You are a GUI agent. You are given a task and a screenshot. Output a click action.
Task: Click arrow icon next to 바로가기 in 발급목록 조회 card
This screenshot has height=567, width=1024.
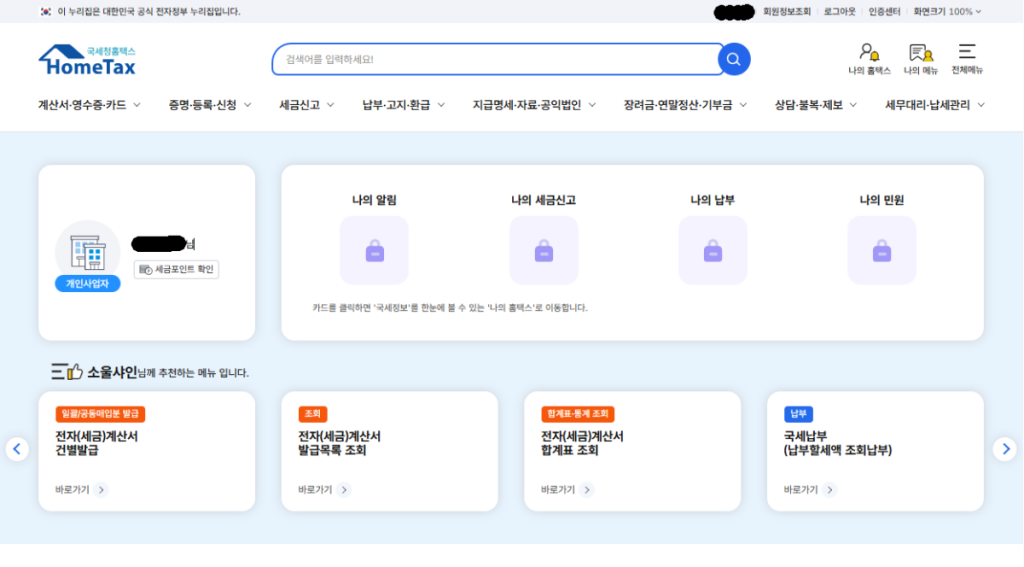click(344, 490)
